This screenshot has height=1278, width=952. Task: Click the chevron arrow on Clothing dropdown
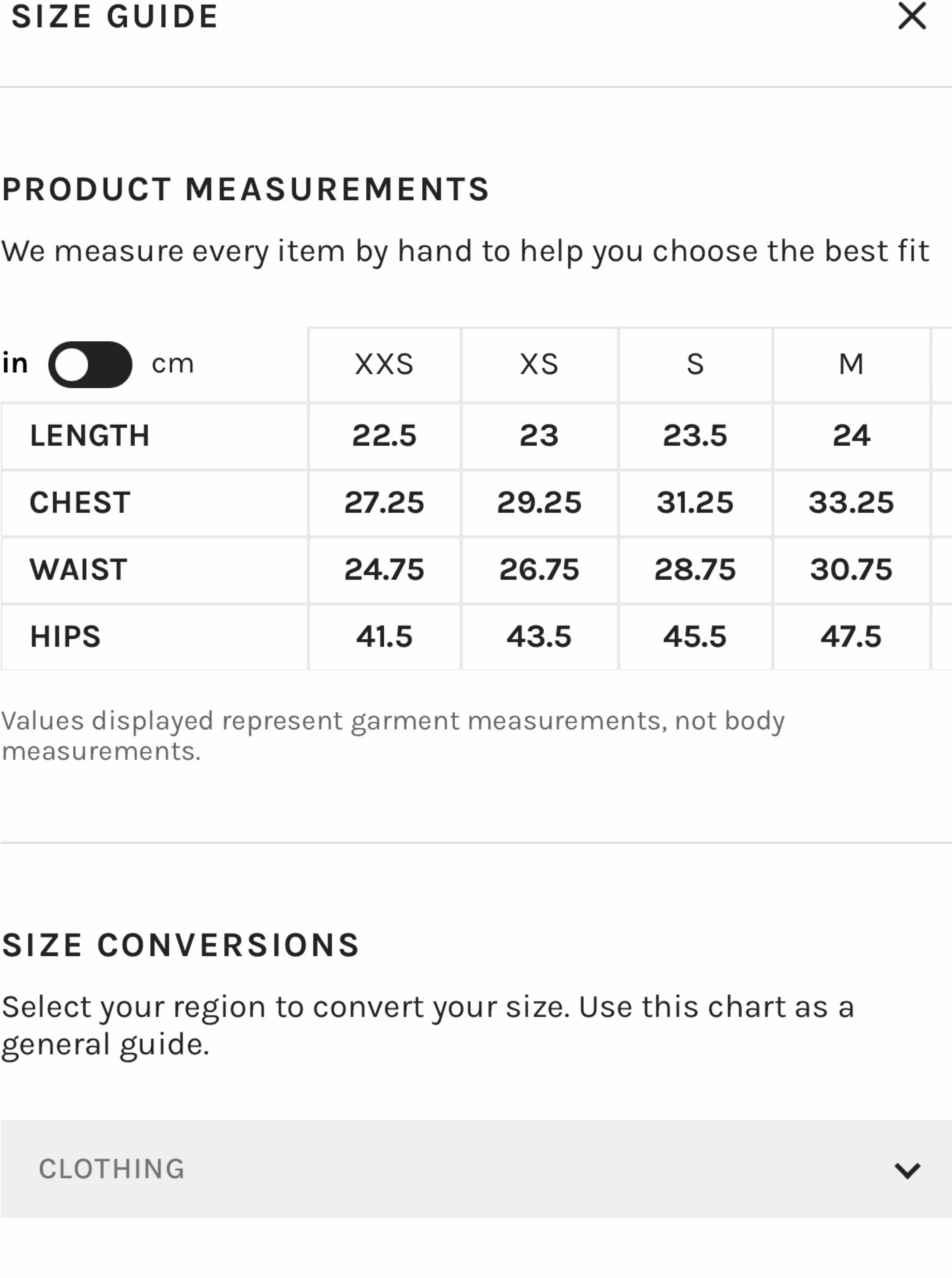pos(907,1170)
